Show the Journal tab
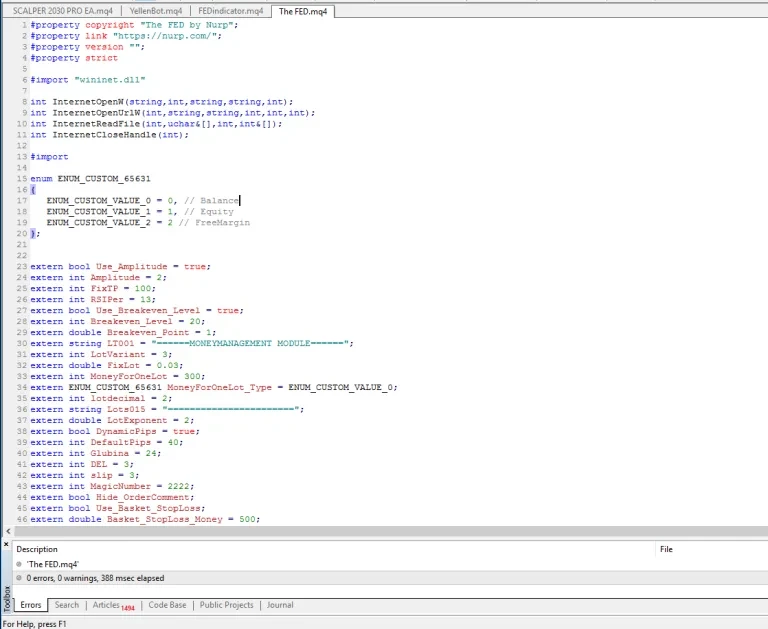The width and height of the screenshot is (768, 629). click(280, 605)
